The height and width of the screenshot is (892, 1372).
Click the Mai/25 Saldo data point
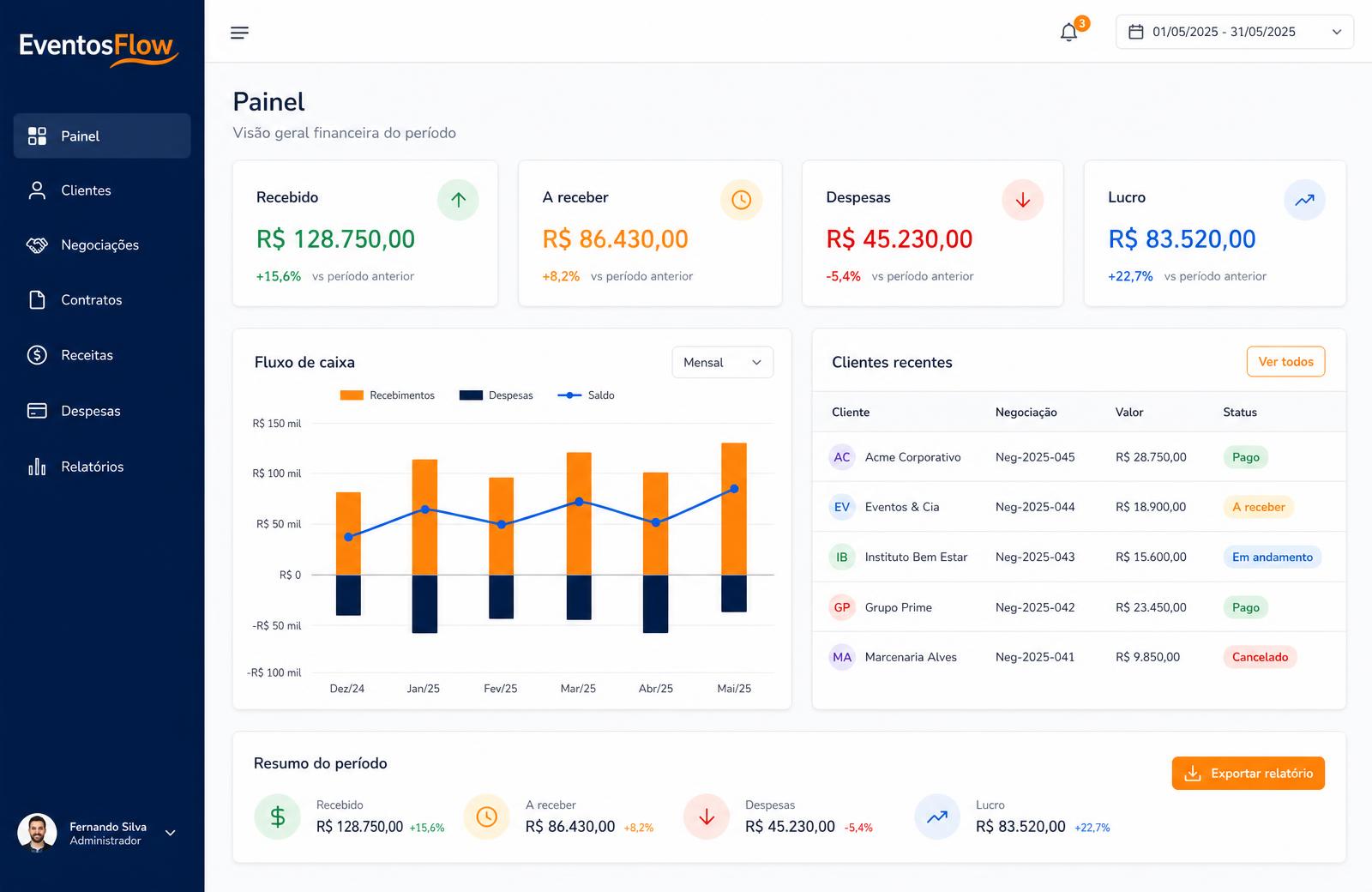[734, 489]
